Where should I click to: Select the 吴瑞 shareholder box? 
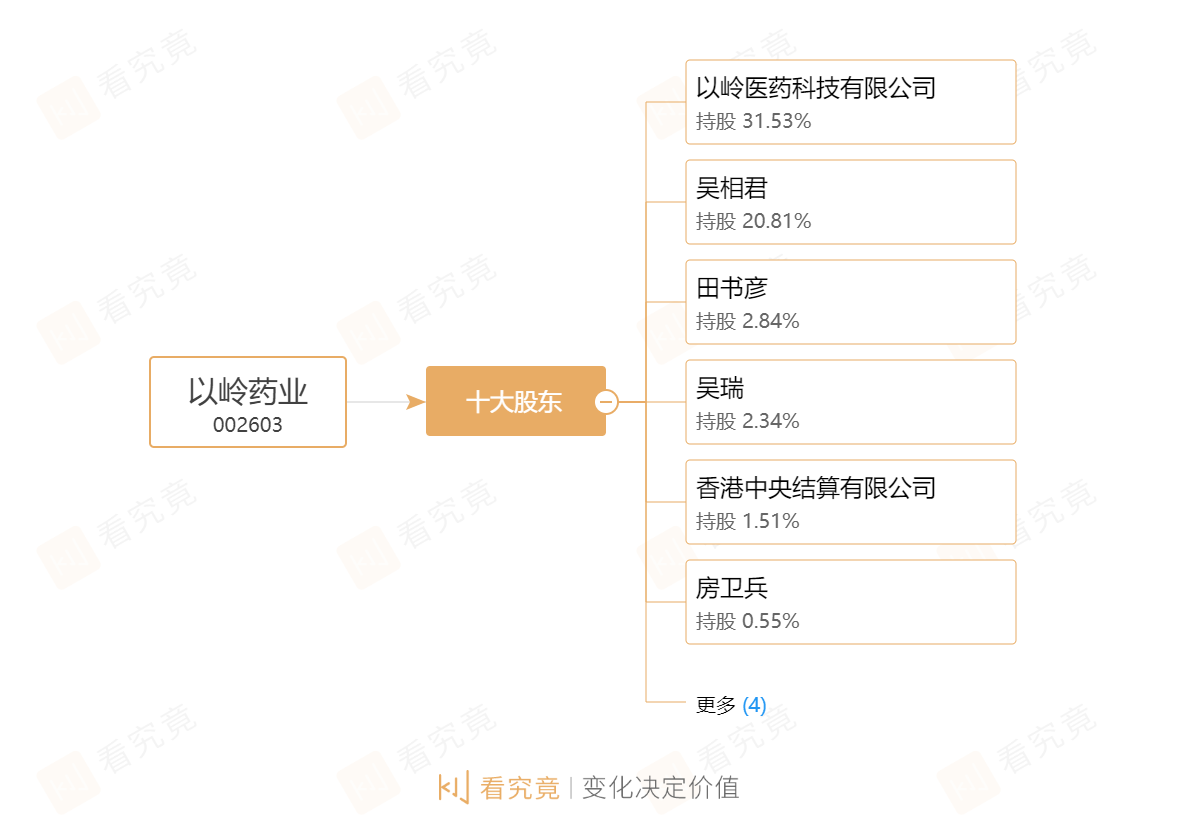coord(850,402)
